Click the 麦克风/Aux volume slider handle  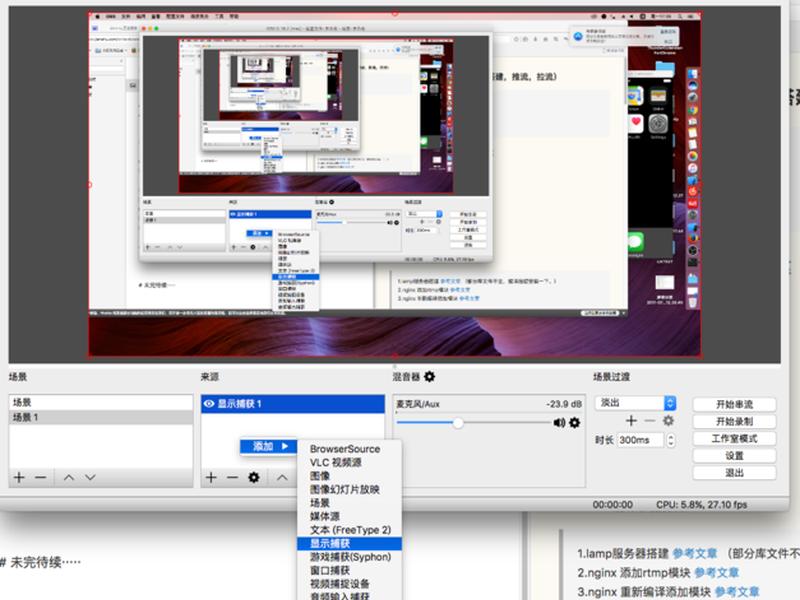pos(458,422)
